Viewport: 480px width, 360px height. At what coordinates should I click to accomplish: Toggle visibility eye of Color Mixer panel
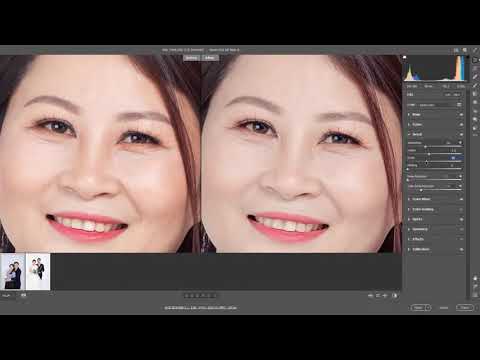coord(461,199)
